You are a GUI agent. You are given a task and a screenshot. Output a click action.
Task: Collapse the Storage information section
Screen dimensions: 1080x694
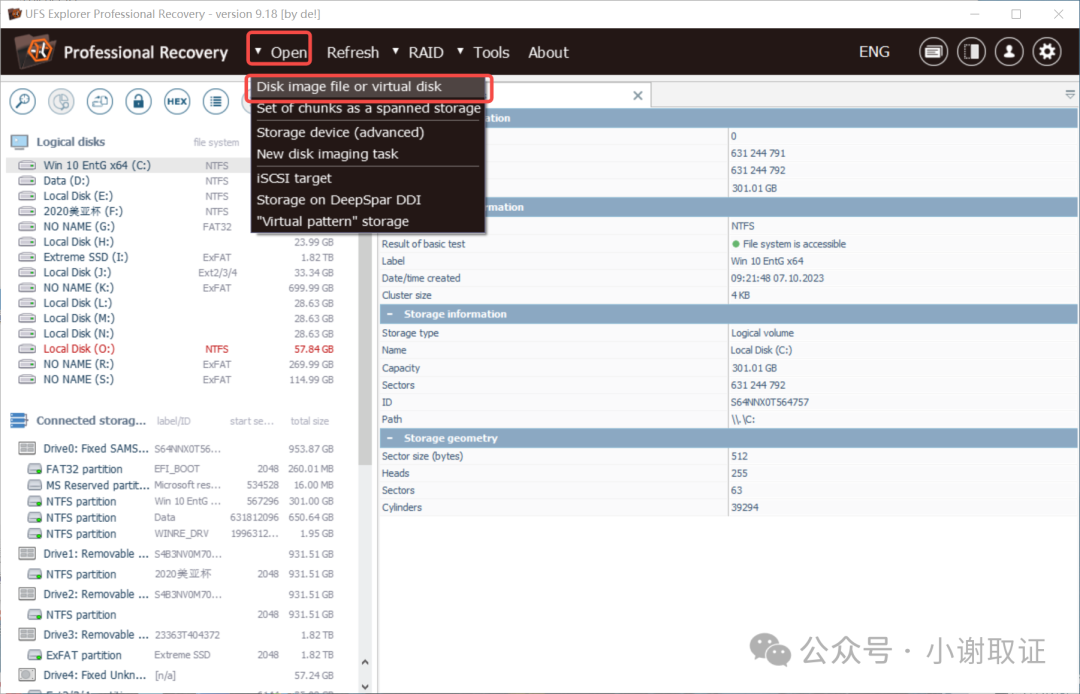point(390,314)
